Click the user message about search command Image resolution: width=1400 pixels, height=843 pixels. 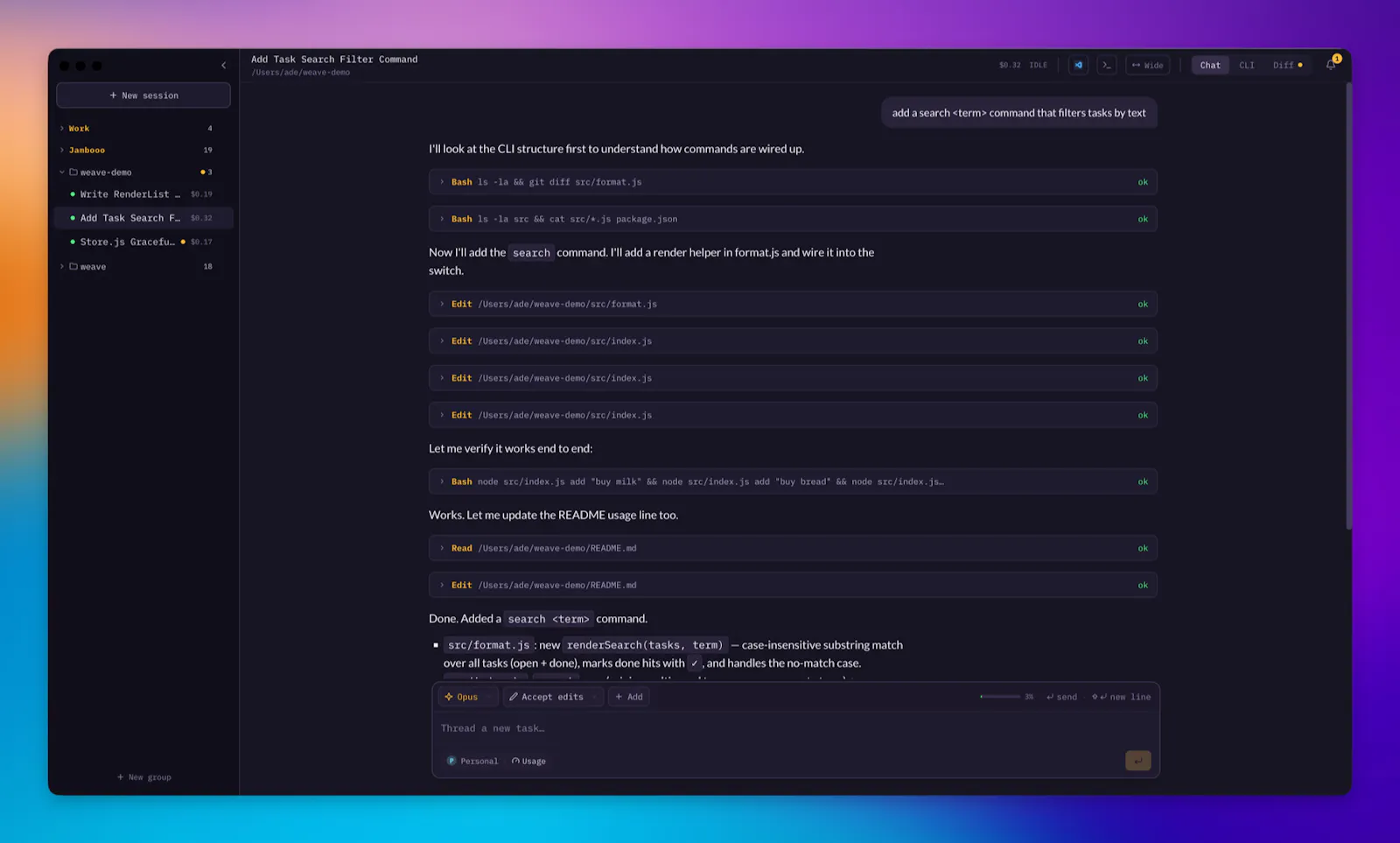pyautogui.click(x=1019, y=113)
